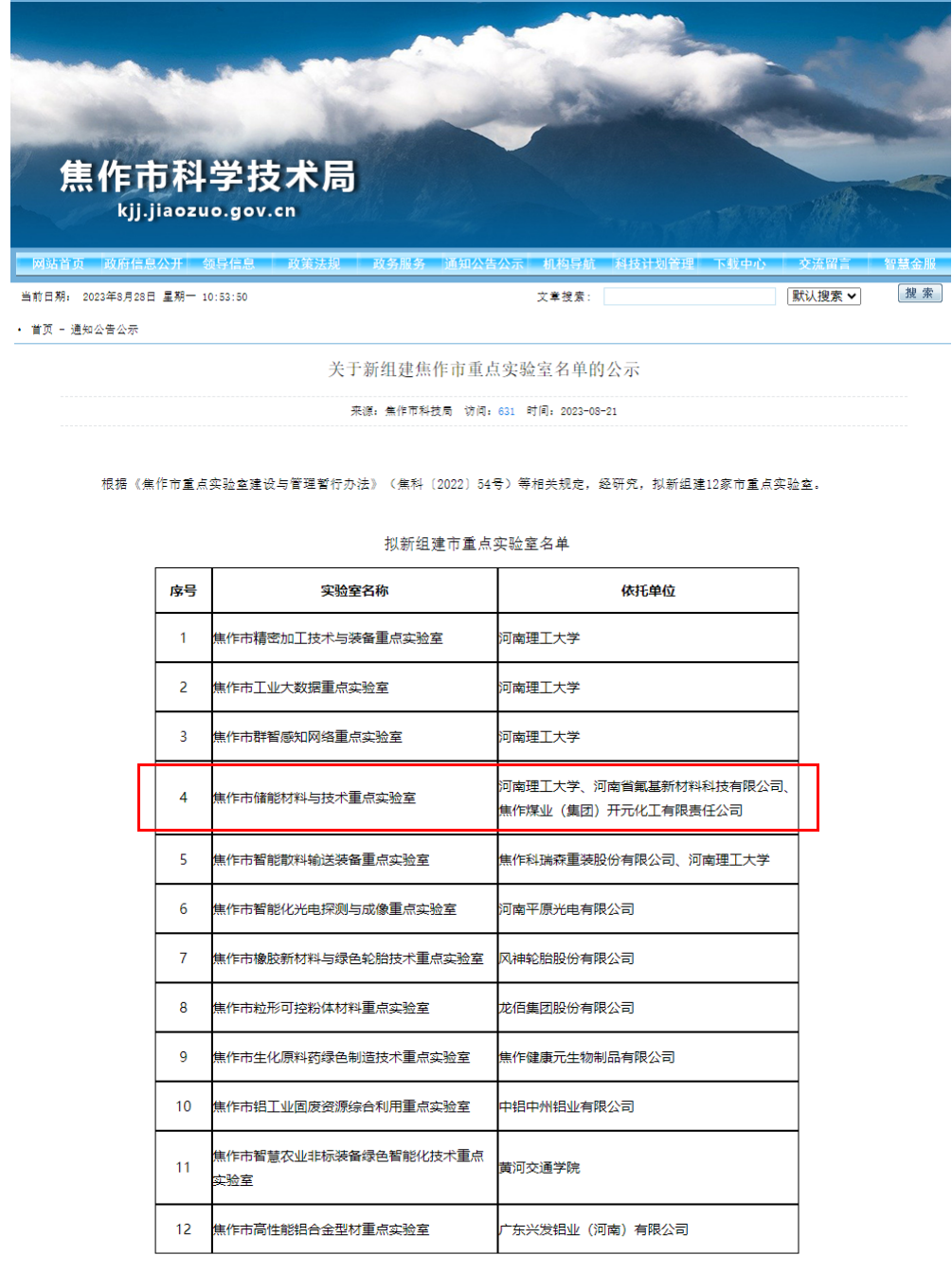
Task: Click 河南理工大学 in row 3
Action: click(x=539, y=737)
